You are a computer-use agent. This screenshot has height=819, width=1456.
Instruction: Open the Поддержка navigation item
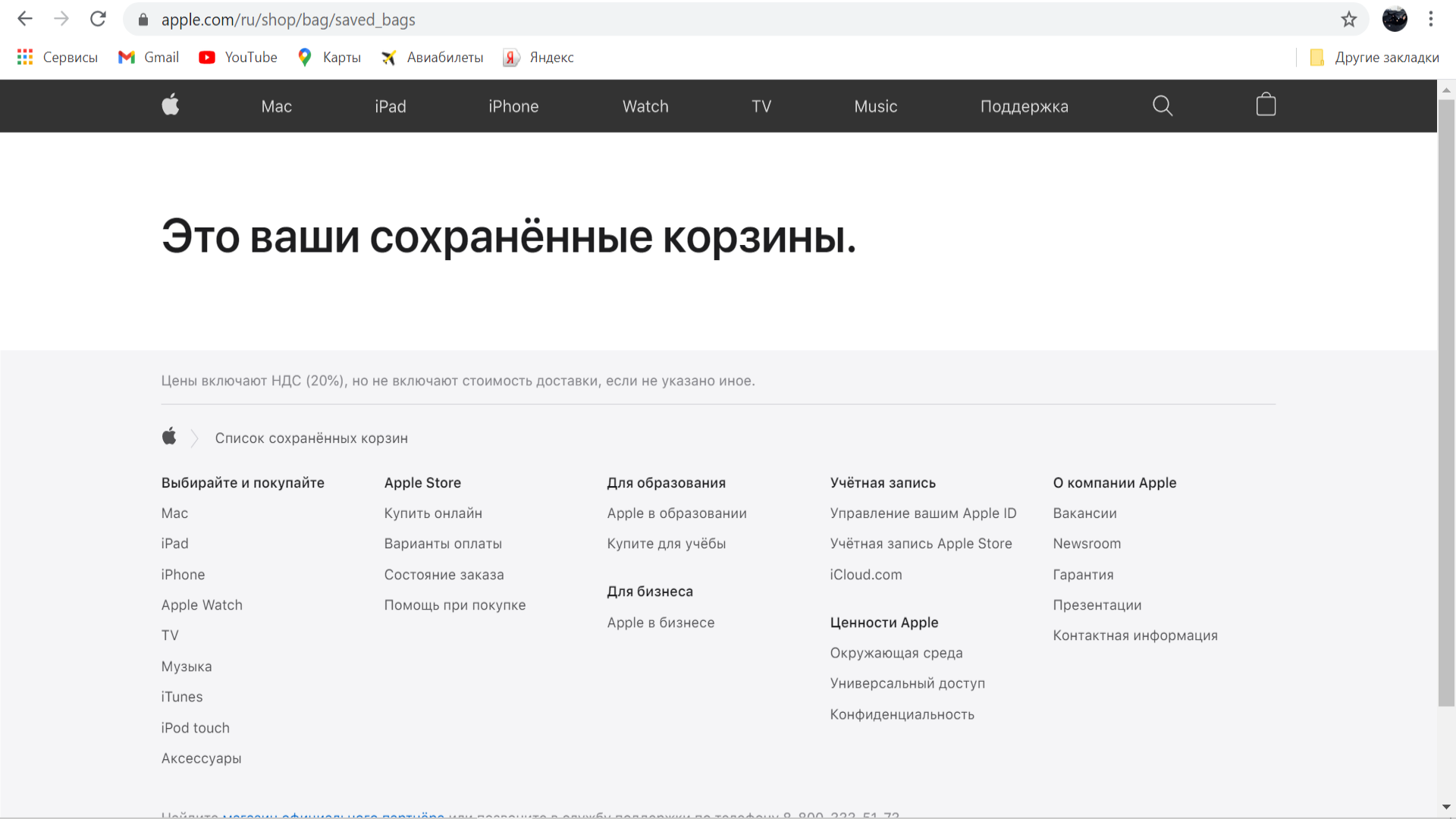click(1025, 107)
